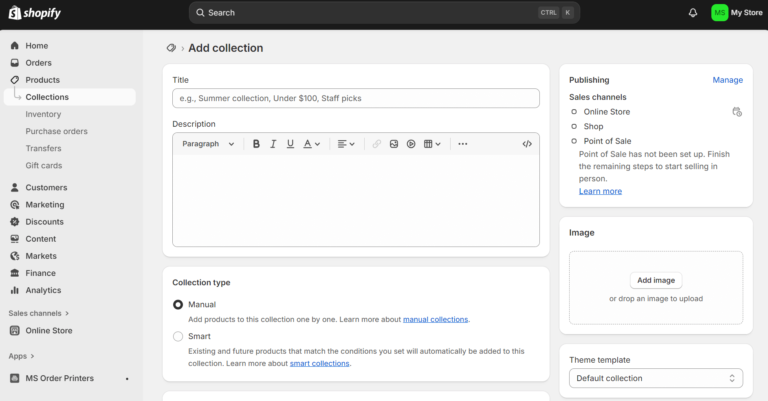Insert image into description

(x=394, y=144)
